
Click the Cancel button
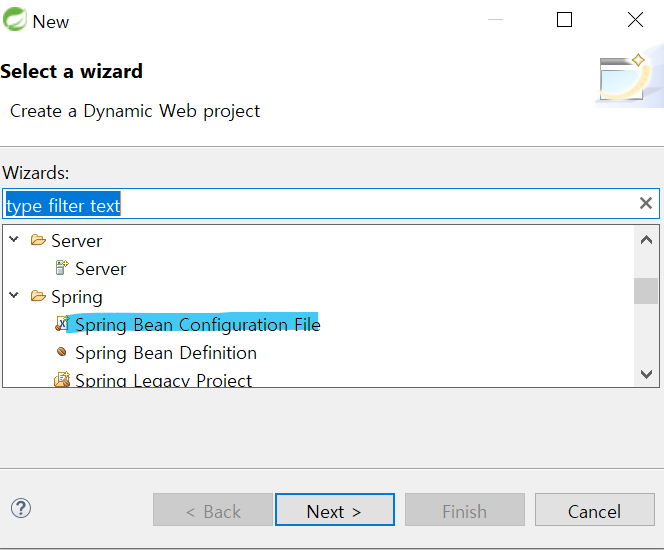pos(595,510)
